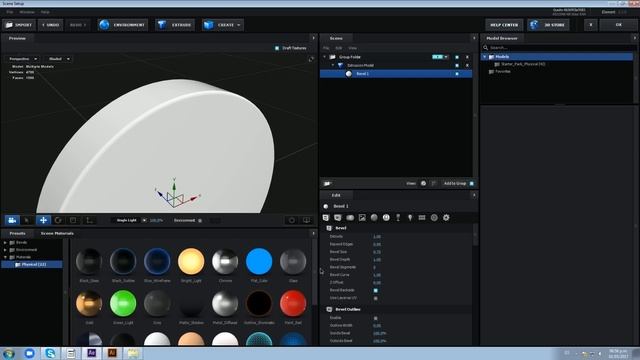Switch to the Presets tab
This screenshot has width=640, height=360.
(x=18, y=233)
